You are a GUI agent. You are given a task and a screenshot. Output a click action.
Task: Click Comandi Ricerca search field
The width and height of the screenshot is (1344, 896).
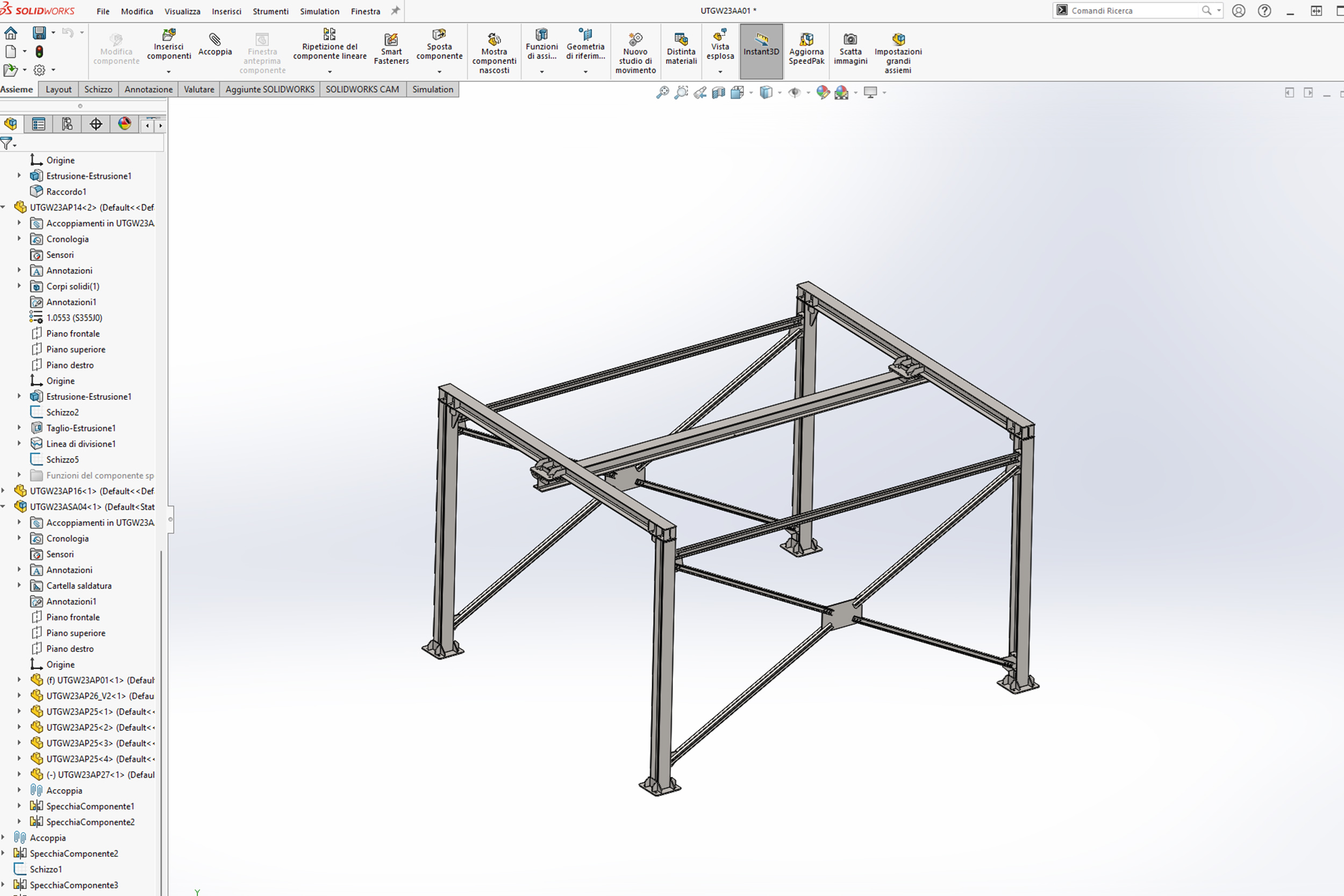point(1134,10)
